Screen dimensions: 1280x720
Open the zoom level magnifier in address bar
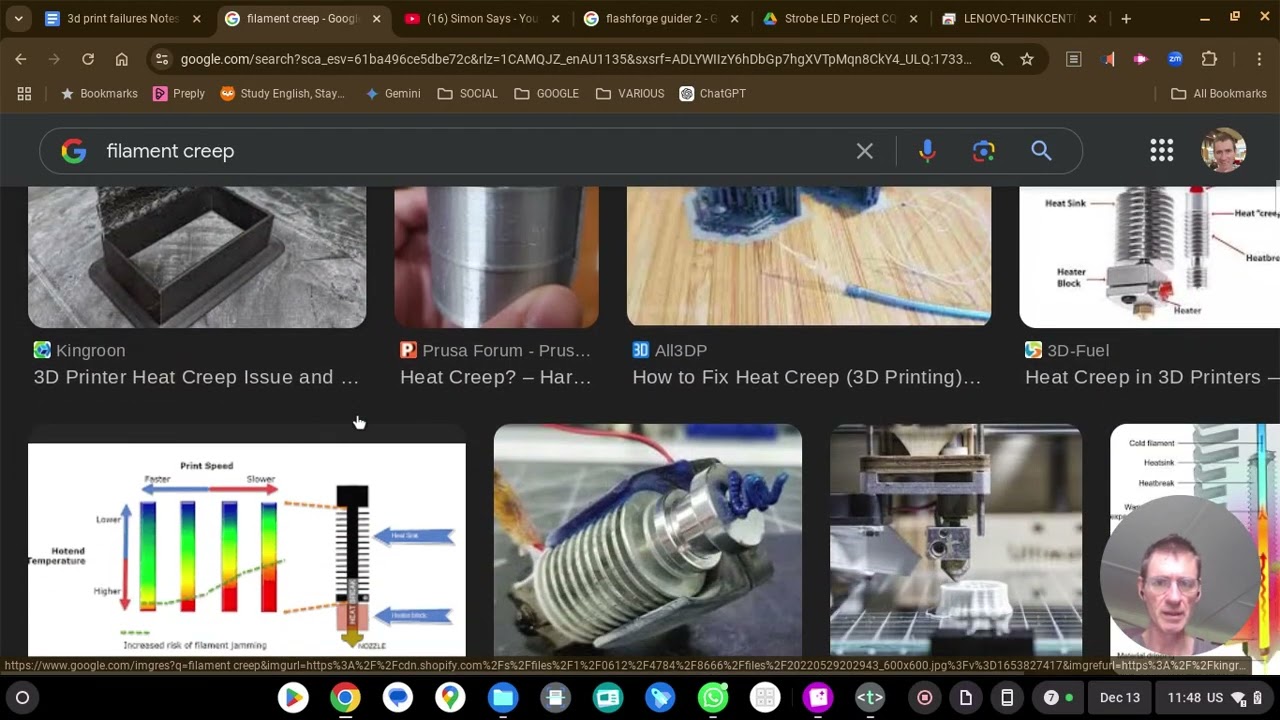point(996,59)
